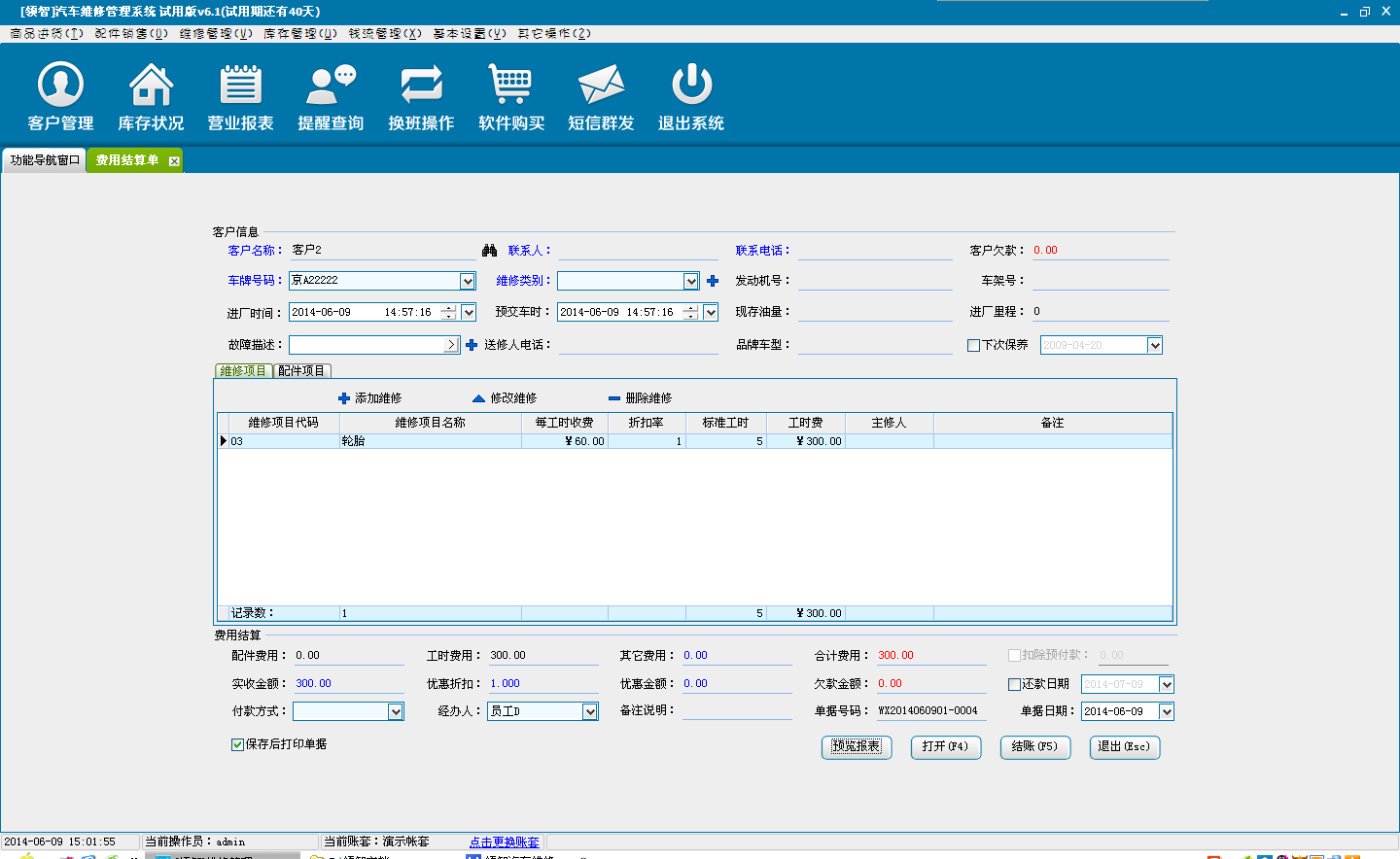Click the 结账 (F5) button
This screenshot has width=1400, height=859.
pos(1034,746)
